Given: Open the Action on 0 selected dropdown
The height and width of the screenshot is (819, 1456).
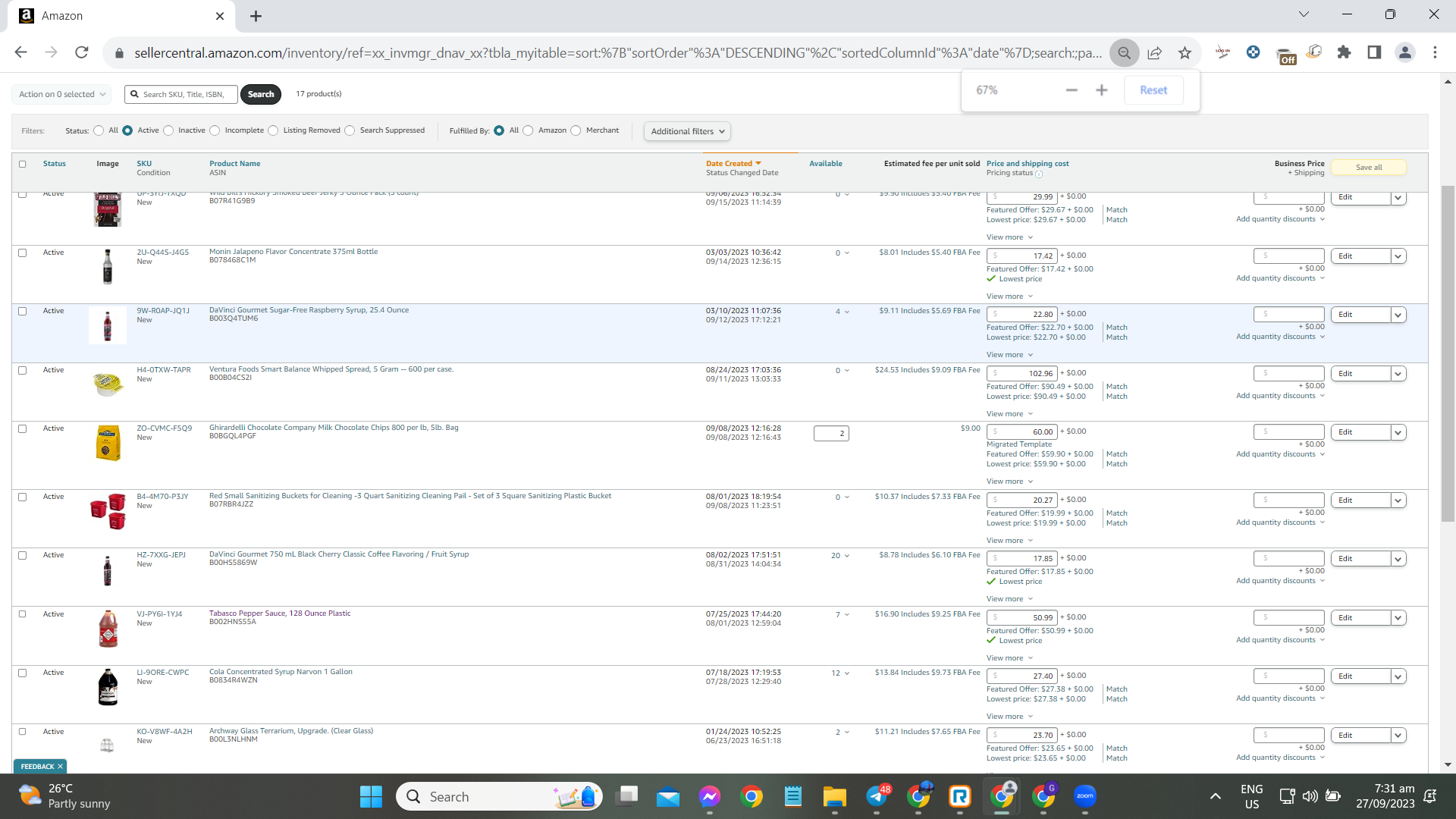Looking at the screenshot, I should 61,94.
